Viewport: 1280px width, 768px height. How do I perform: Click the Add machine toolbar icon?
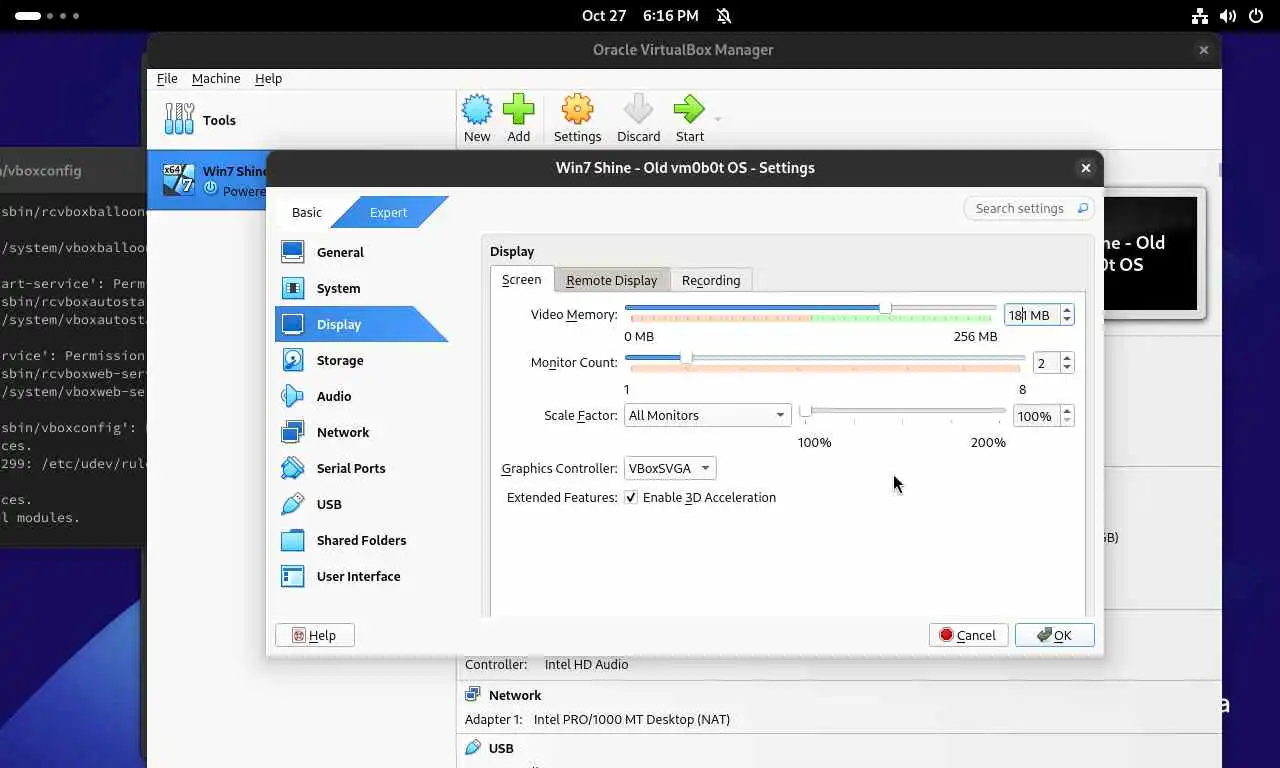coord(518,109)
